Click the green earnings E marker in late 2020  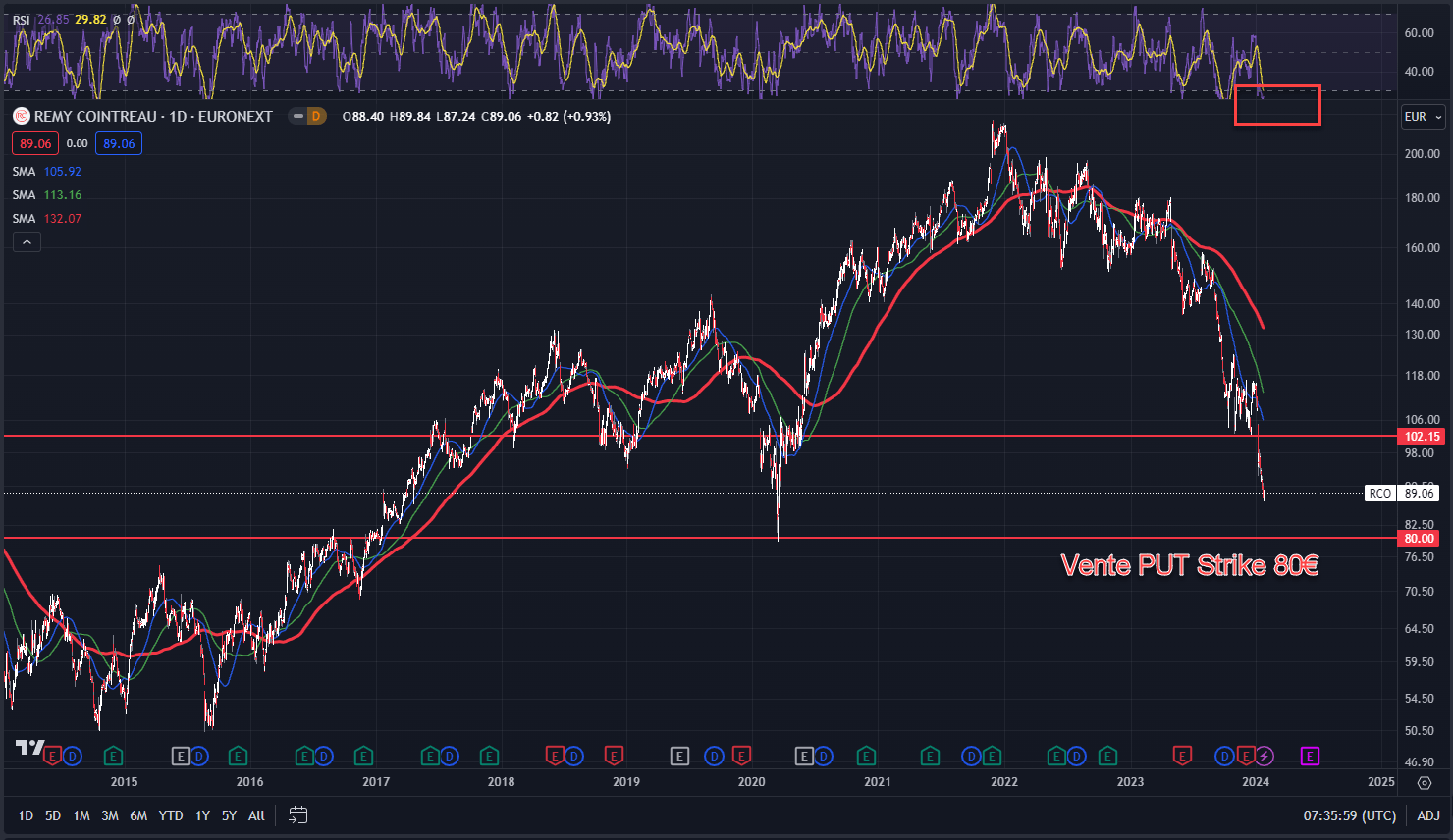click(x=866, y=756)
